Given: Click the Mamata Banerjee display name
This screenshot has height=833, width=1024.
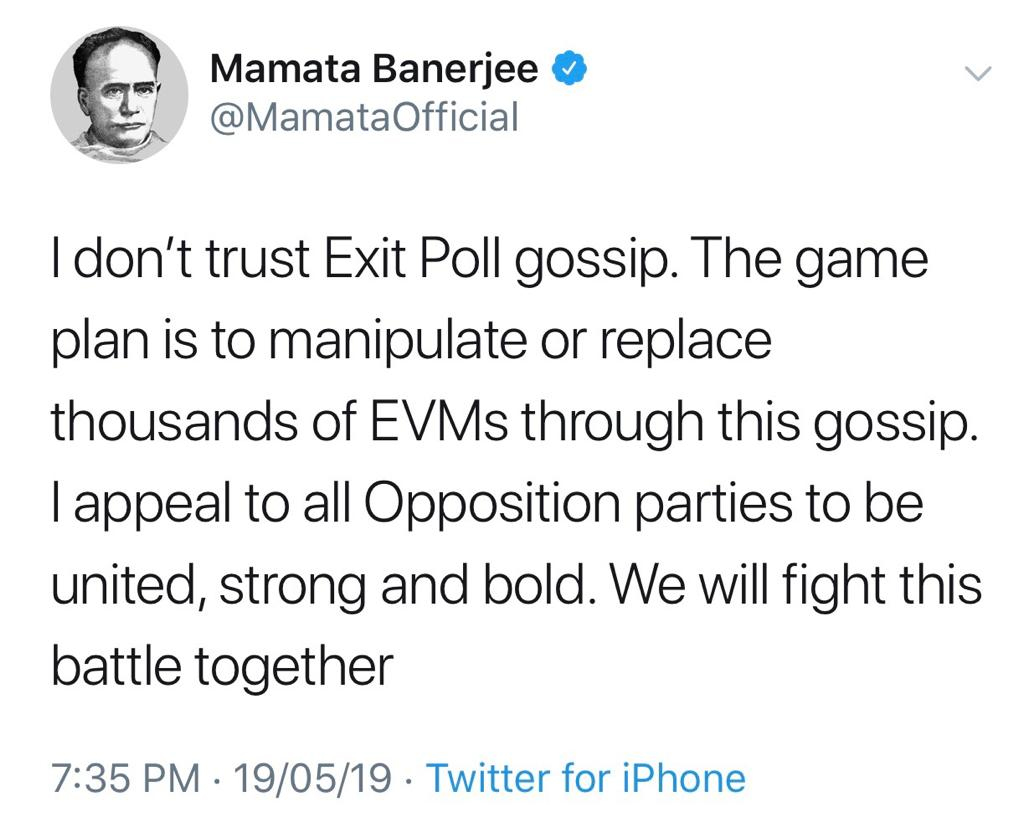Looking at the screenshot, I should point(374,67).
